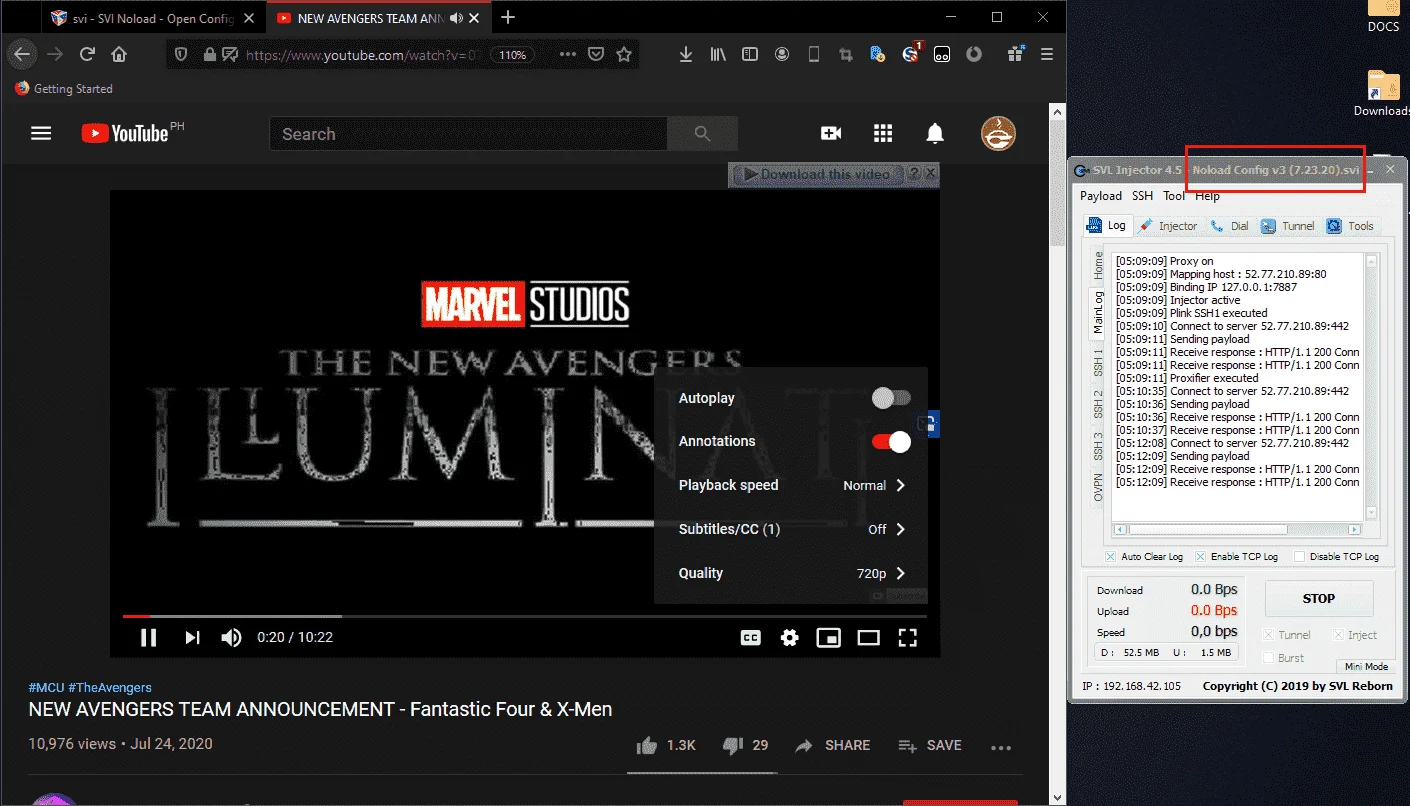Image resolution: width=1410 pixels, height=806 pixels.
Task: Open the YouTube create video icon
Action: [831, 133]
